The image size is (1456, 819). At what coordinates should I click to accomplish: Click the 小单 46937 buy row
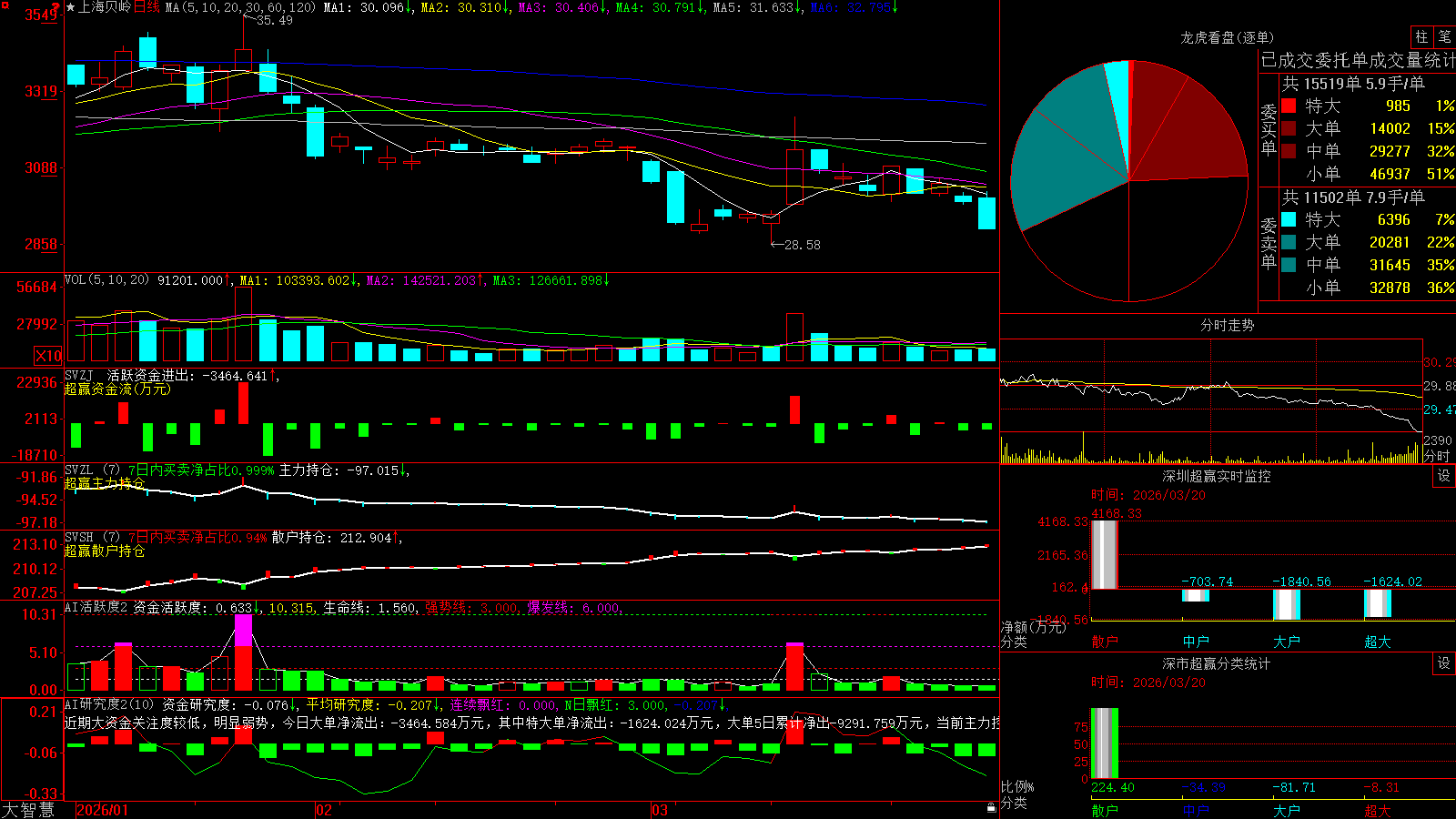click(x=1368, y=174)
